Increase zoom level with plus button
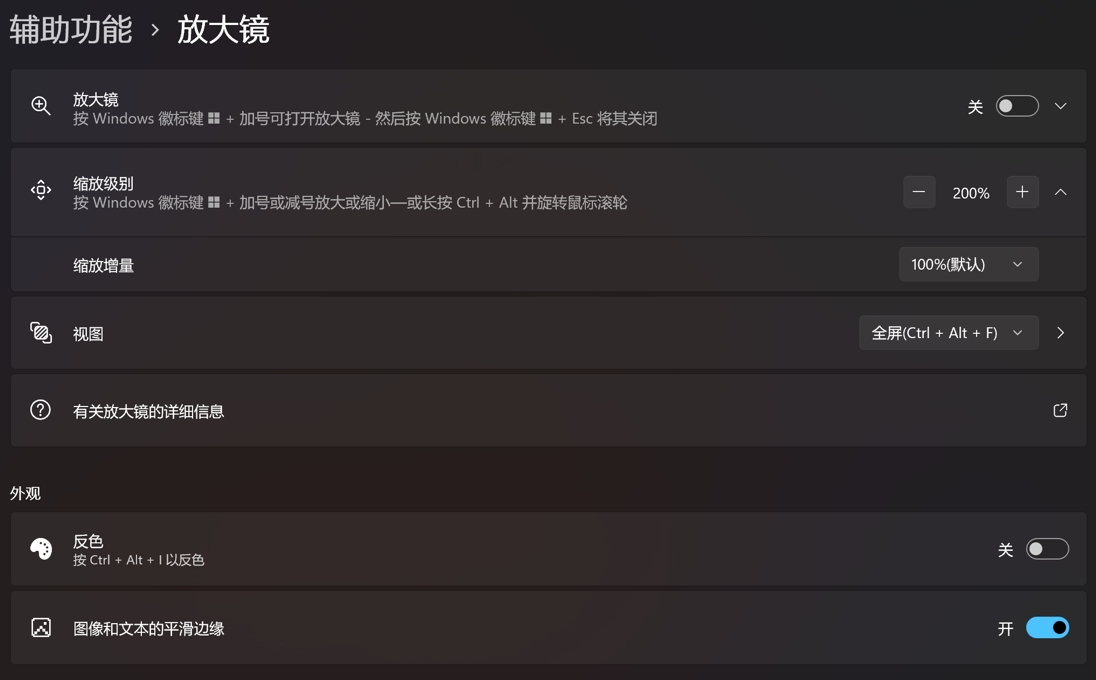Viewport: 1096px width, 680px height. [x=1022, y=192]
